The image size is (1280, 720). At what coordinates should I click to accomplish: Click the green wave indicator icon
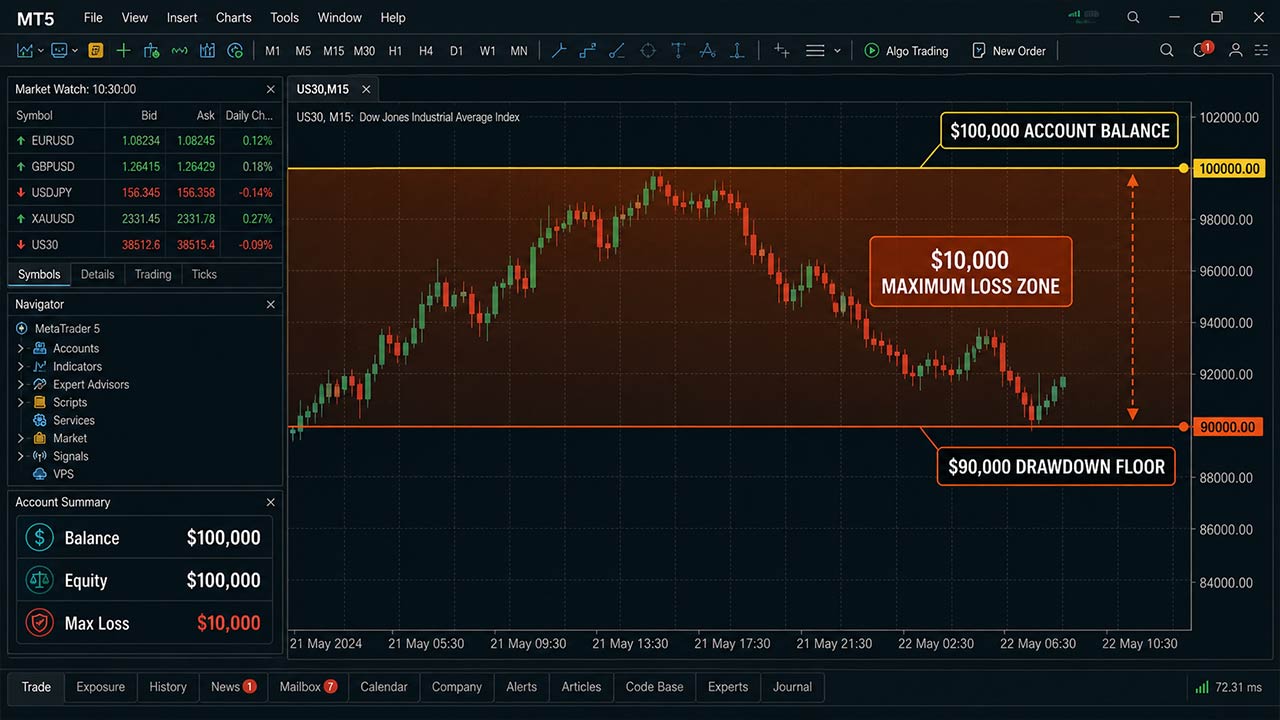180,50
